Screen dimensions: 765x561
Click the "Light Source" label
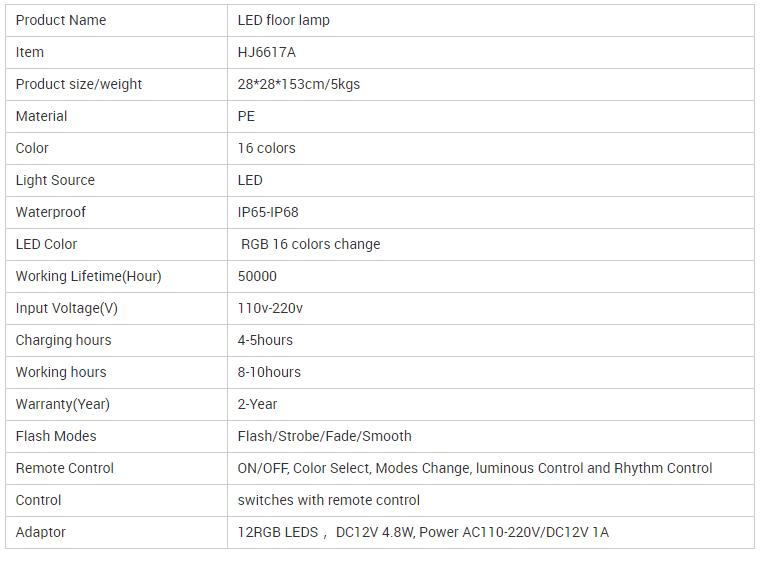click(55, 180)
